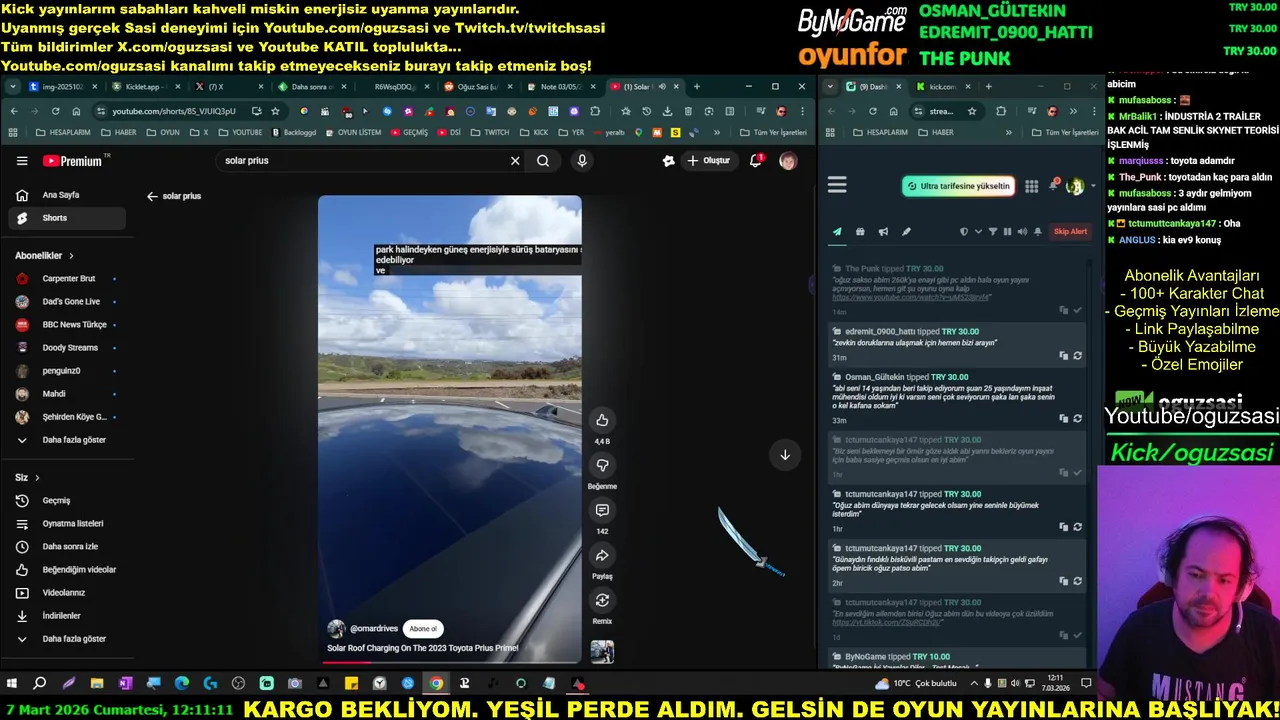
Task: Share the Short via Paylaş
Action: [x=602, y=555]
